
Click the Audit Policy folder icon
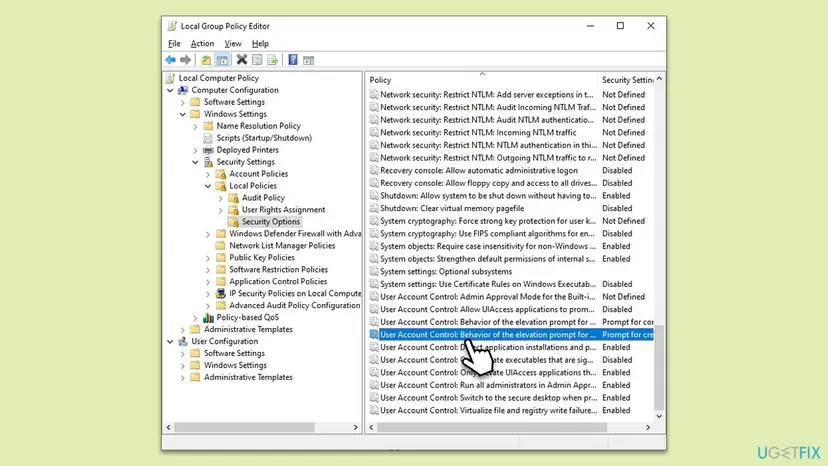pyautogui.click(x=233, y=198)
